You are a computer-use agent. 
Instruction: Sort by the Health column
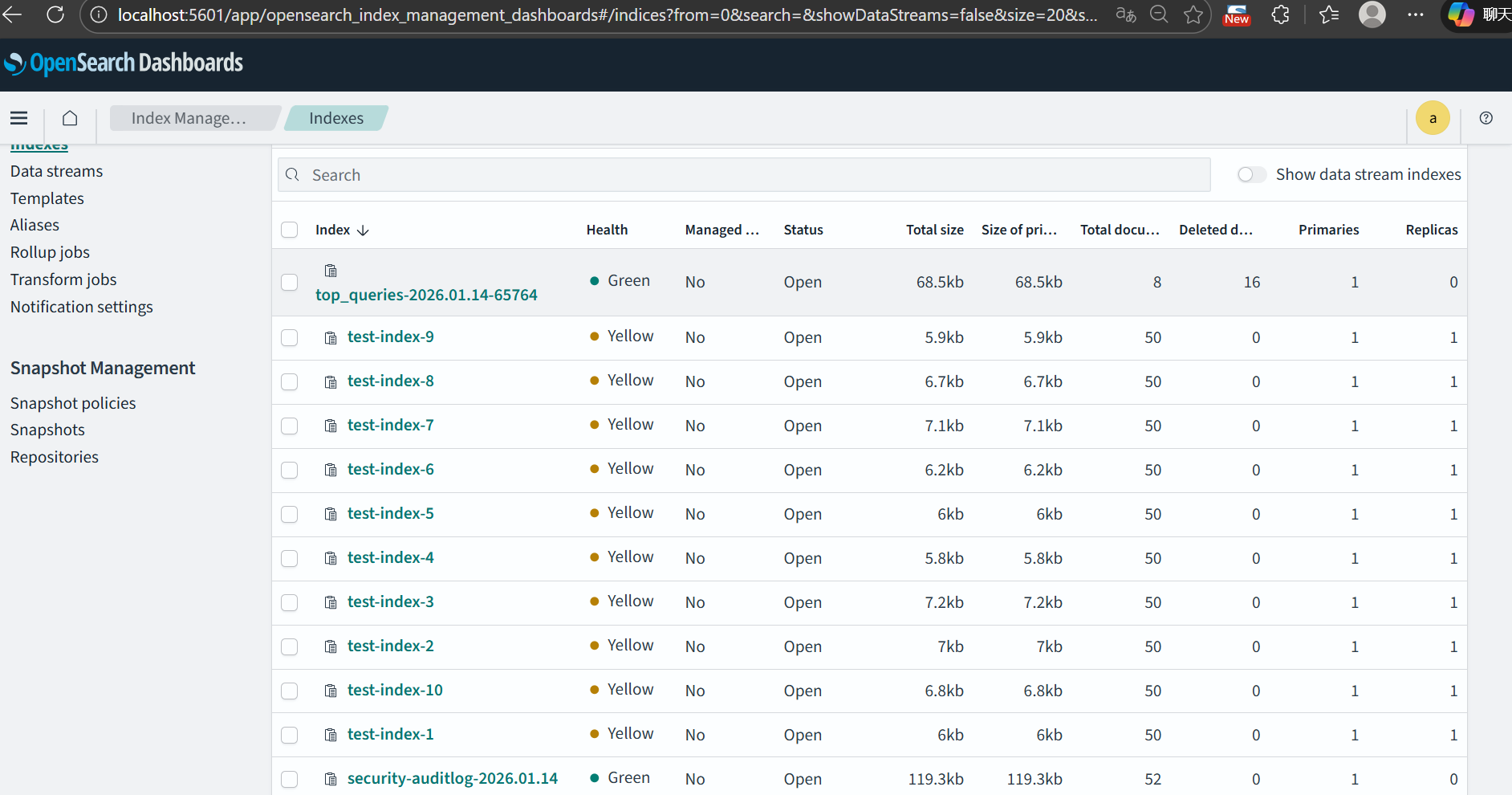pos(607,230)
